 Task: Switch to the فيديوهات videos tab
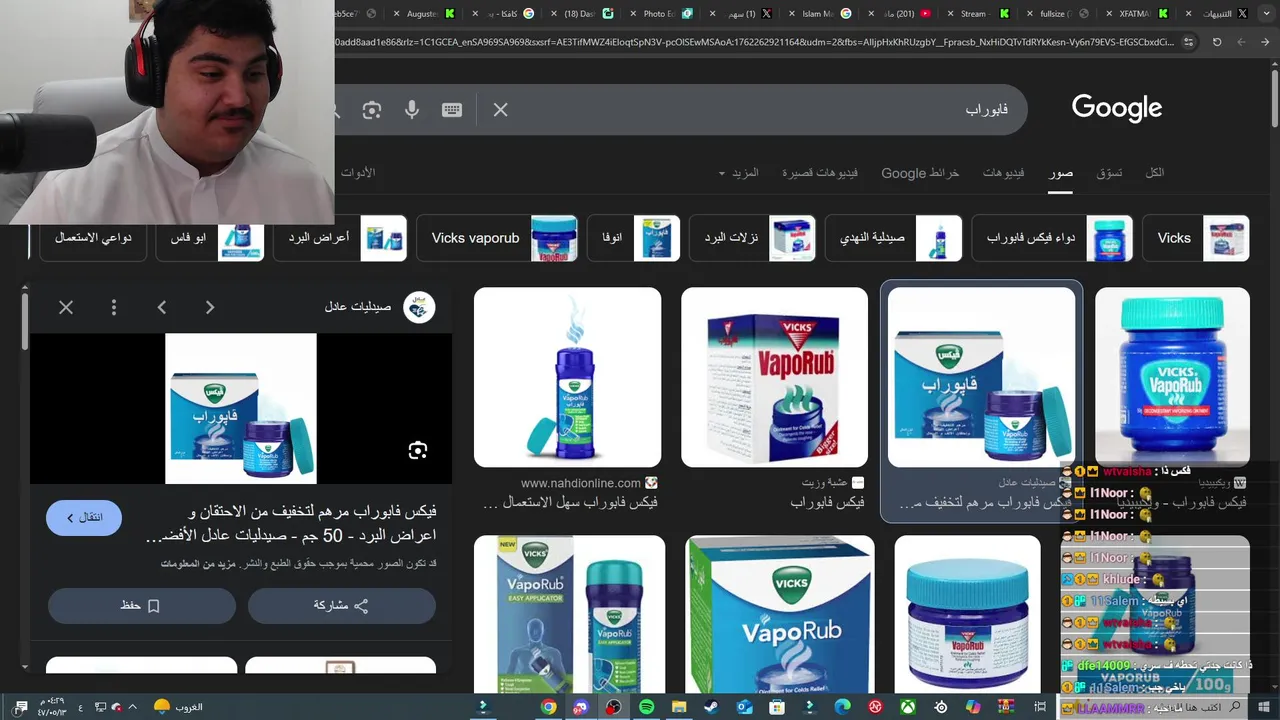click(x=1003, y=173)
